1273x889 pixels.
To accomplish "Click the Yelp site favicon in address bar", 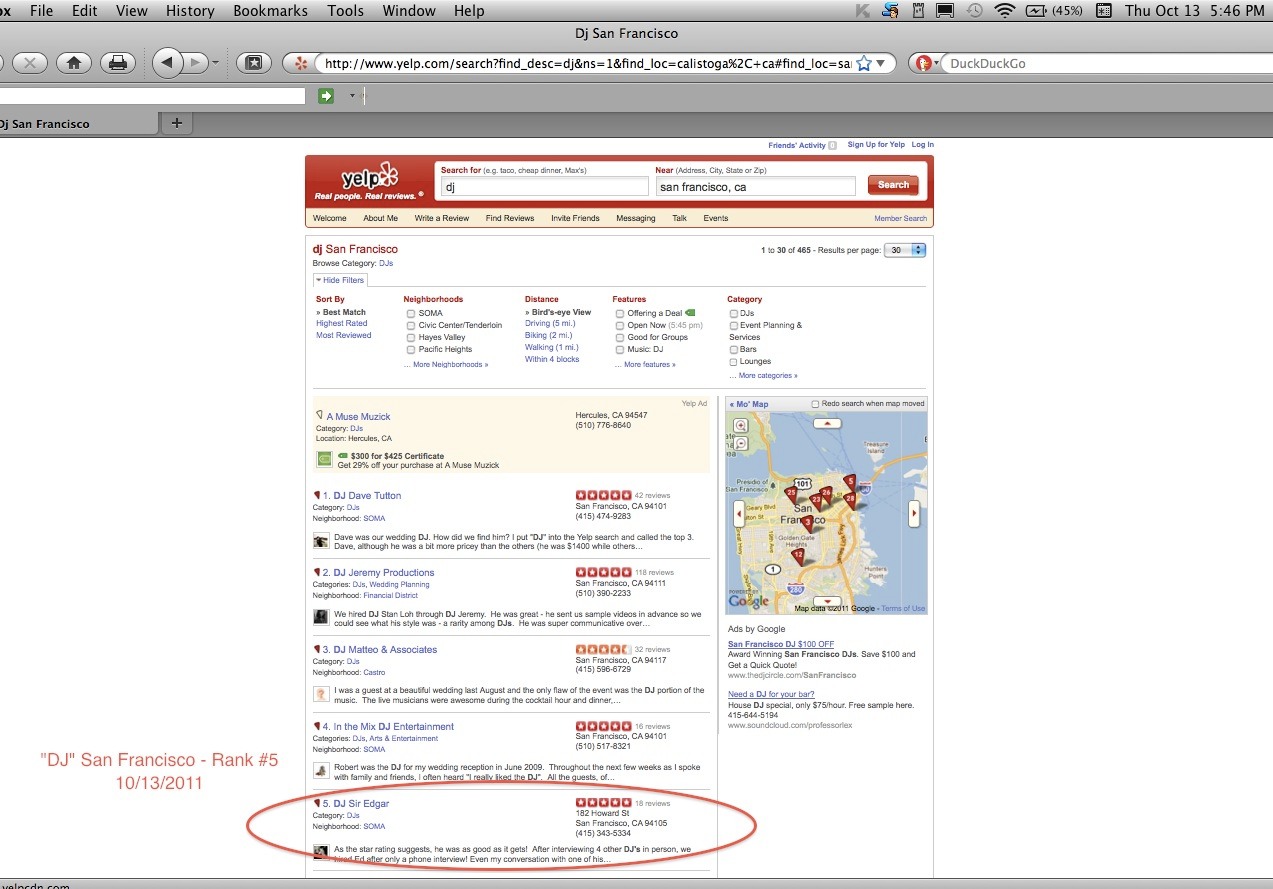I will pos(299,63).
